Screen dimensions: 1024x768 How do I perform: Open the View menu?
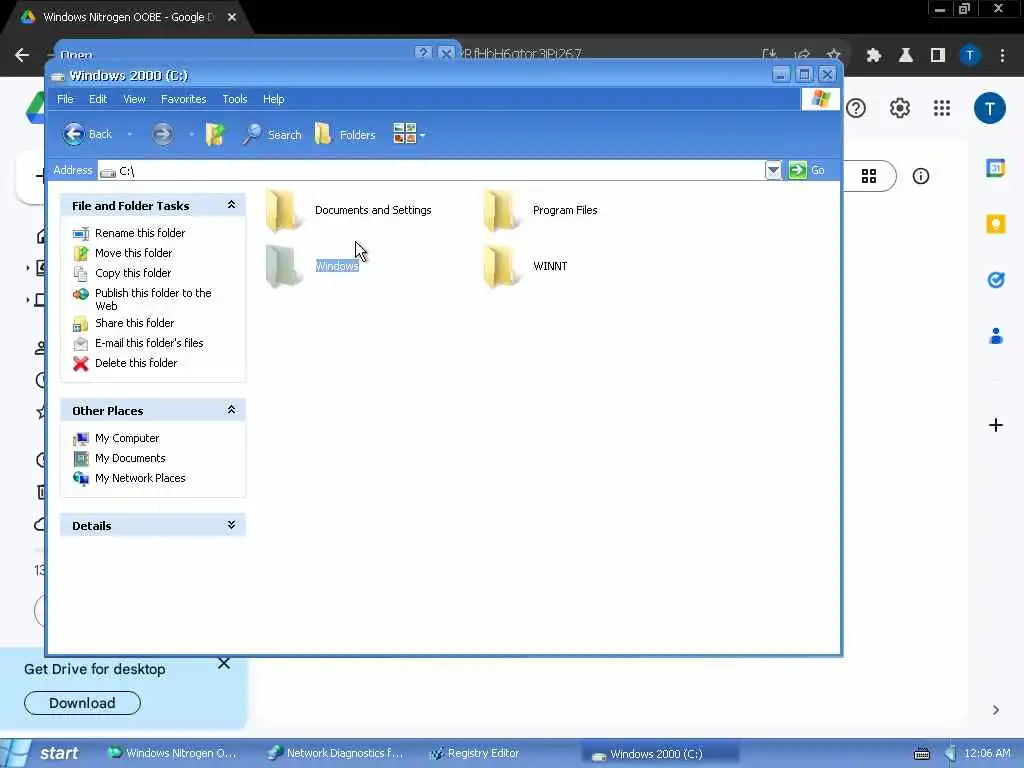(134, 99)
